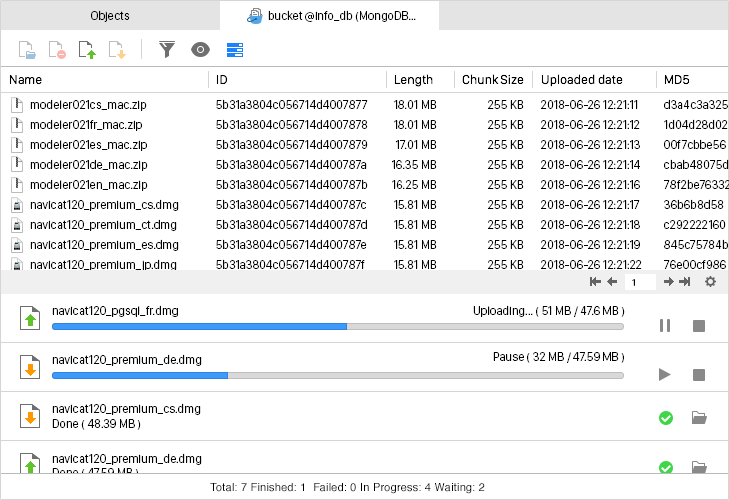Select file navicat120_premium_cs.dmg in the table
Screen dimensions: 729x500
coord(104,205)
